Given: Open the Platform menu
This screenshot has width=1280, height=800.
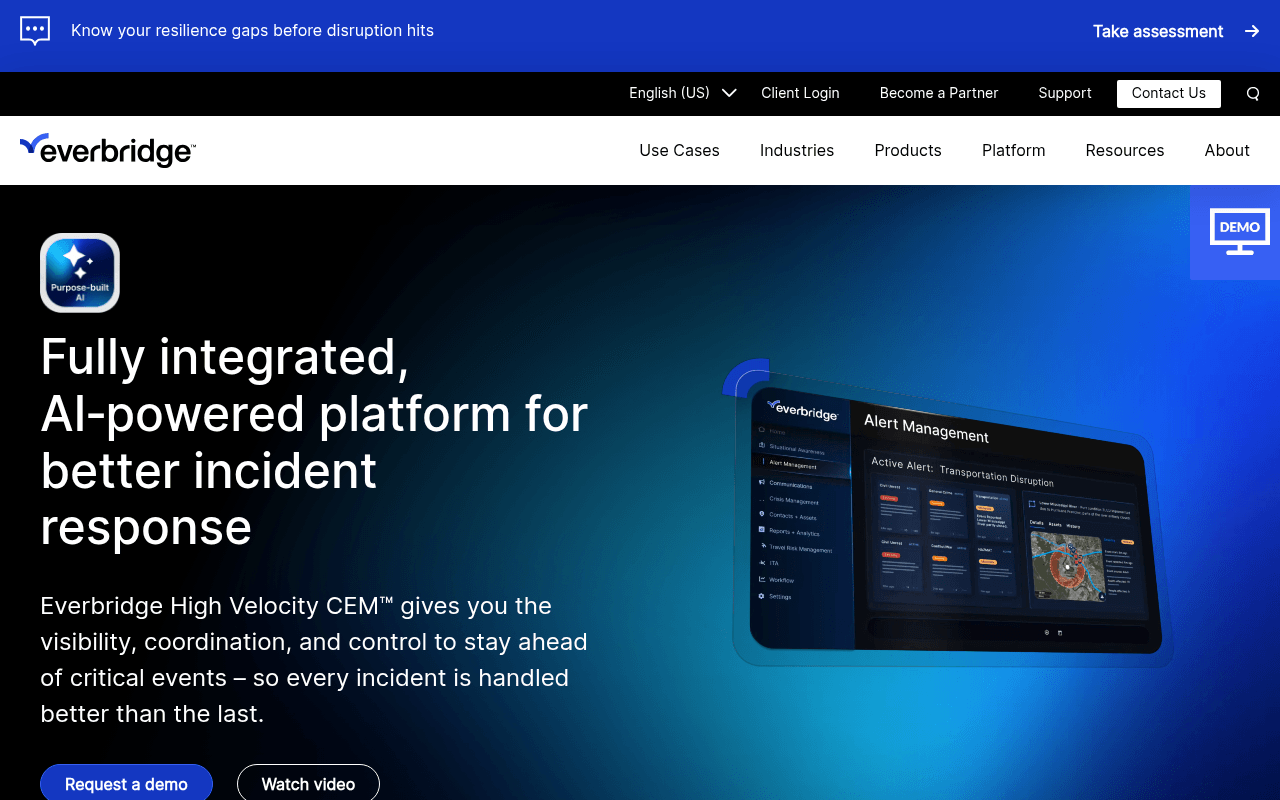Looking at the screenshot, I should click(x=1013, y=150).
